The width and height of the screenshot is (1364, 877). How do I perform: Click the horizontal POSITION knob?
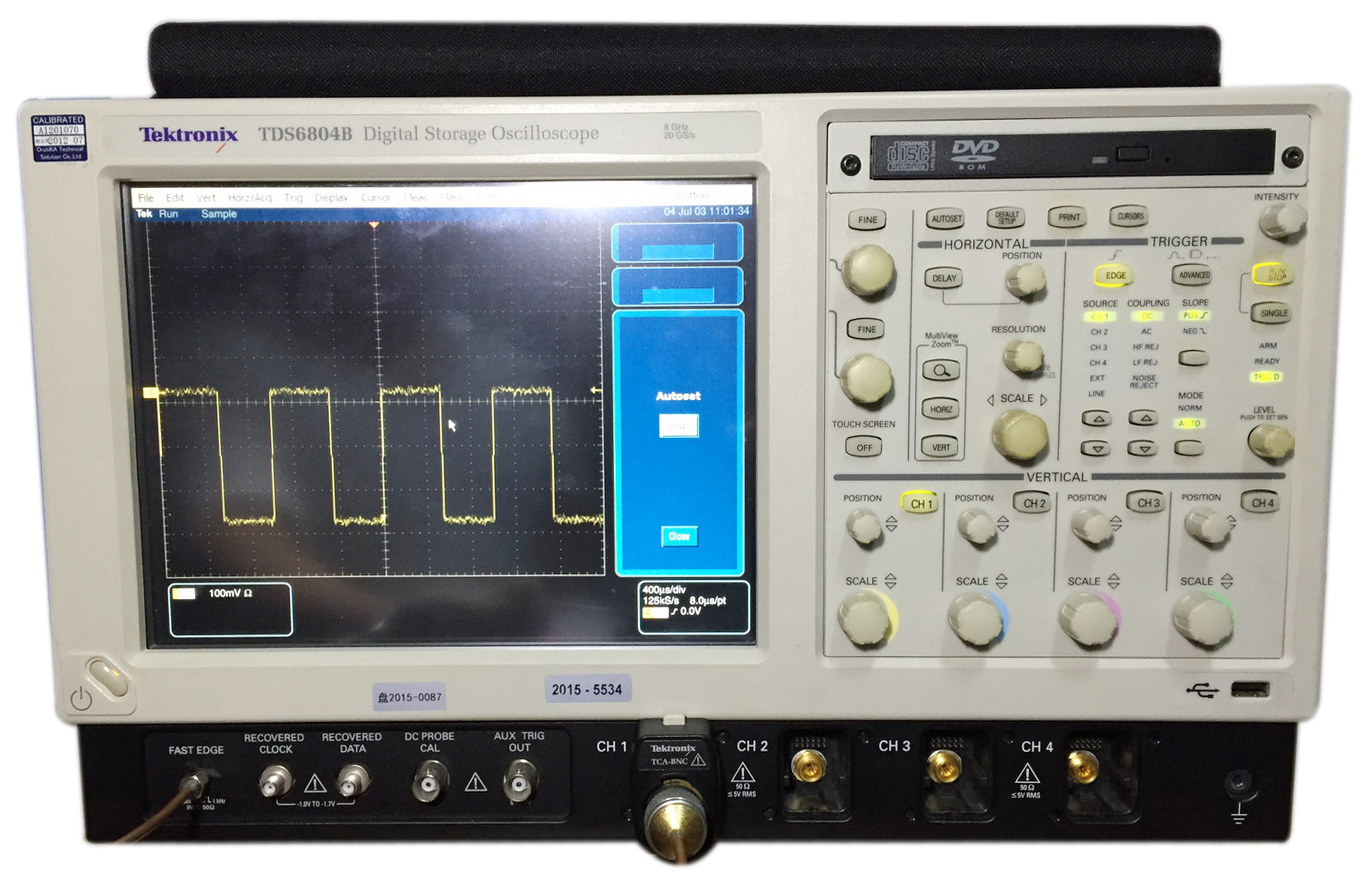pyautogui.click(x=1025, y=280)
